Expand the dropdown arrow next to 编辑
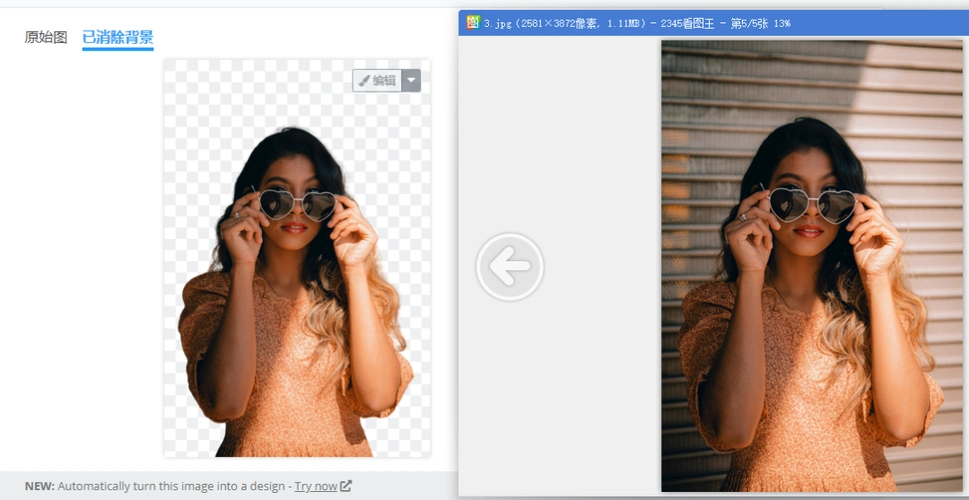 pos(412,80)
